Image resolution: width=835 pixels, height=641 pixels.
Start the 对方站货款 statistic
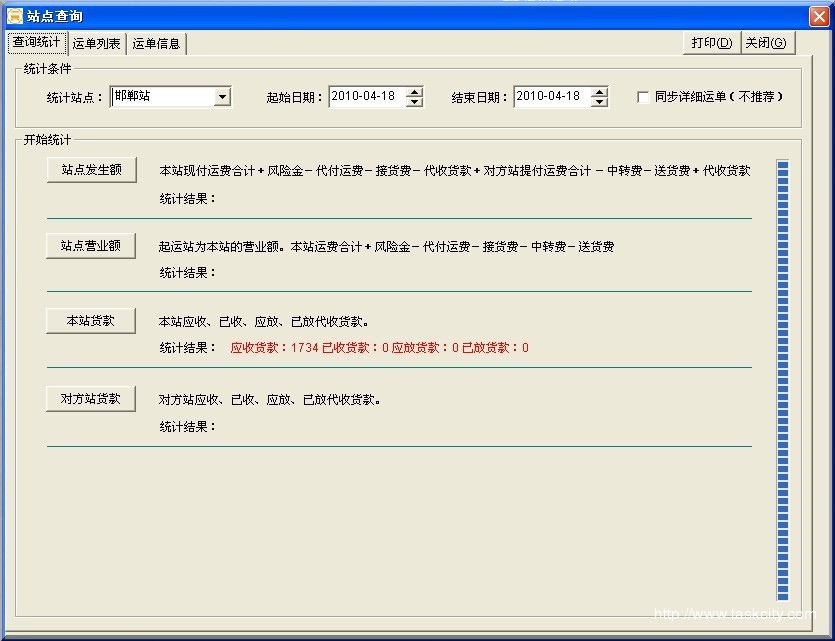point(91,398)
